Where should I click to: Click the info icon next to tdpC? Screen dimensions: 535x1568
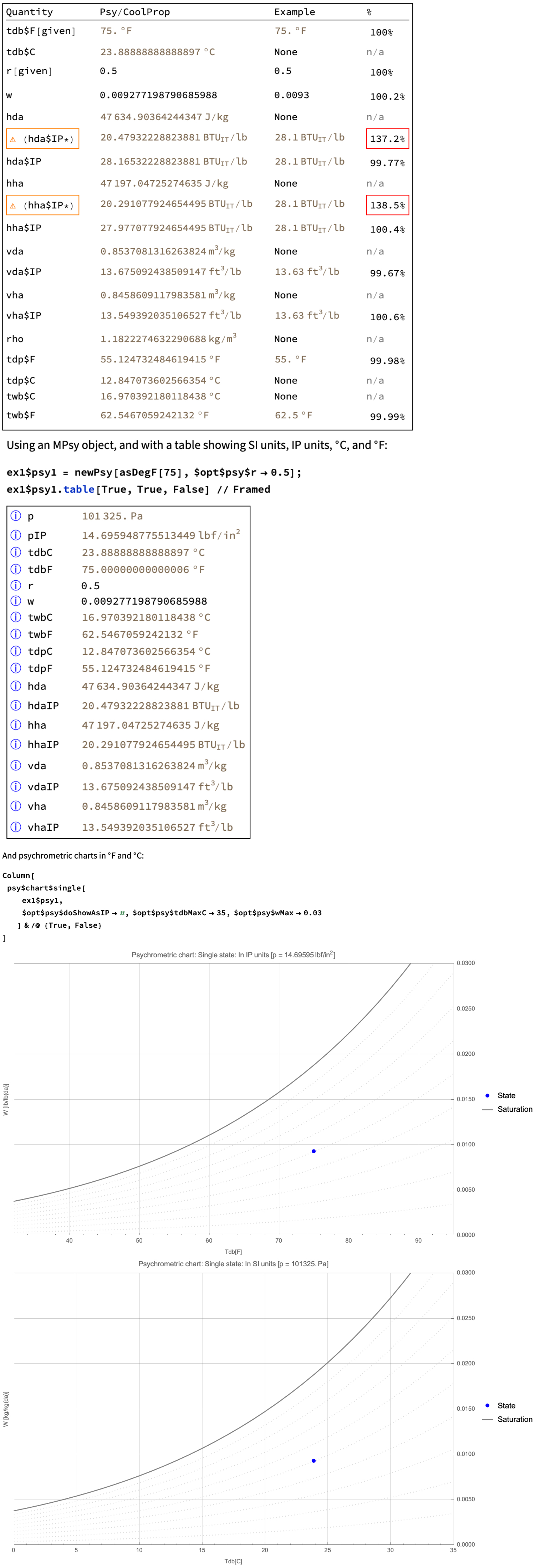16,651
